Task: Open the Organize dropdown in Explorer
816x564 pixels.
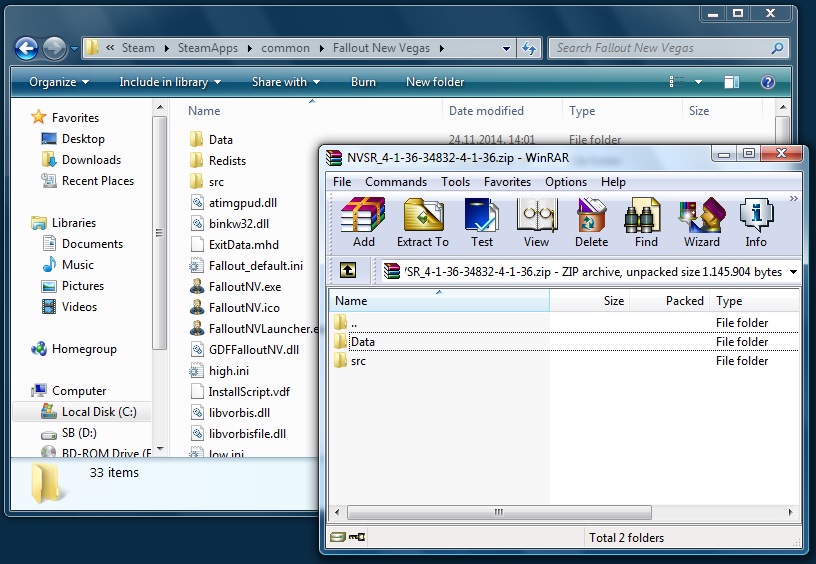Action: [x=59, y=82]
